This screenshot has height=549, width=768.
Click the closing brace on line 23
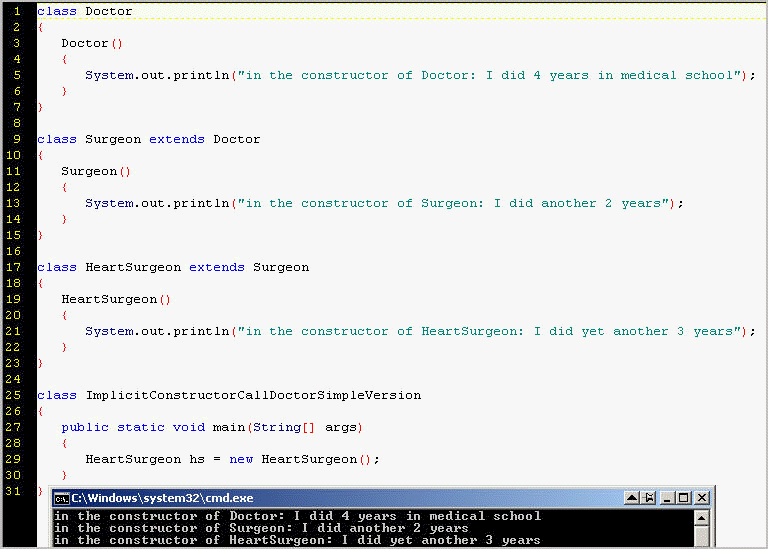(40, 363)
